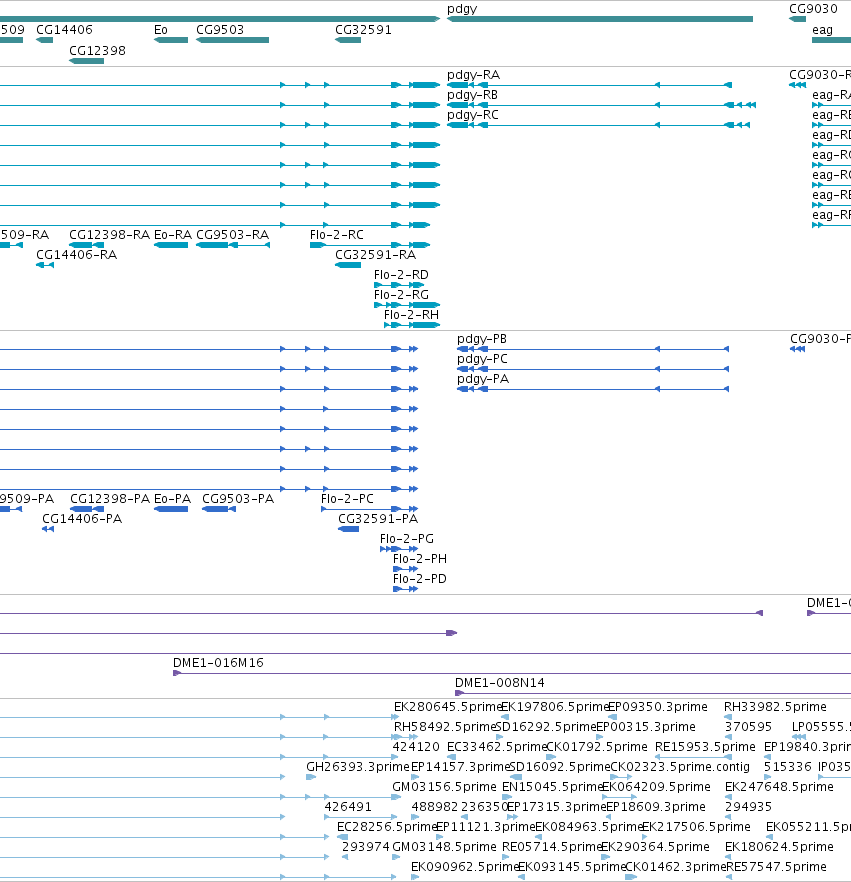Click the RE57547.5prime EST label
Image resolution: width=851 pixels, height=882 pixels.
click(x=777, y=866)
